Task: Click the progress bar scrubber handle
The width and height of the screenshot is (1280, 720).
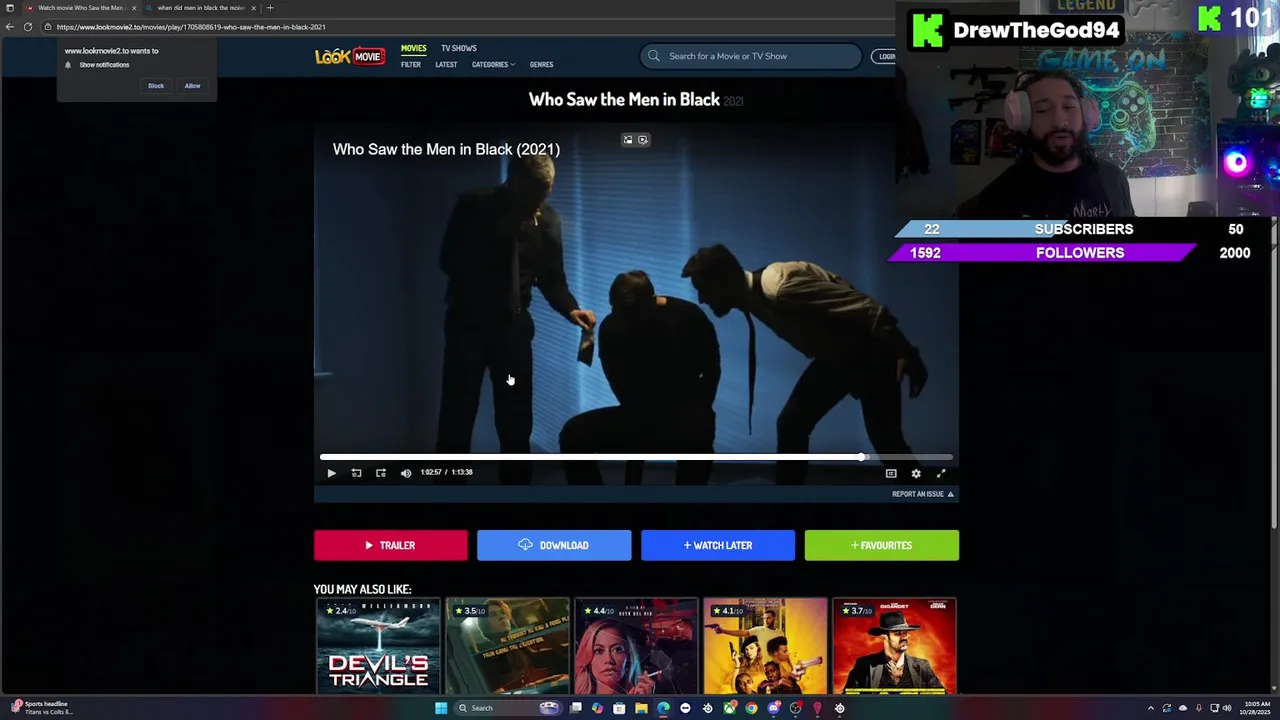Action: coord(862,457)
